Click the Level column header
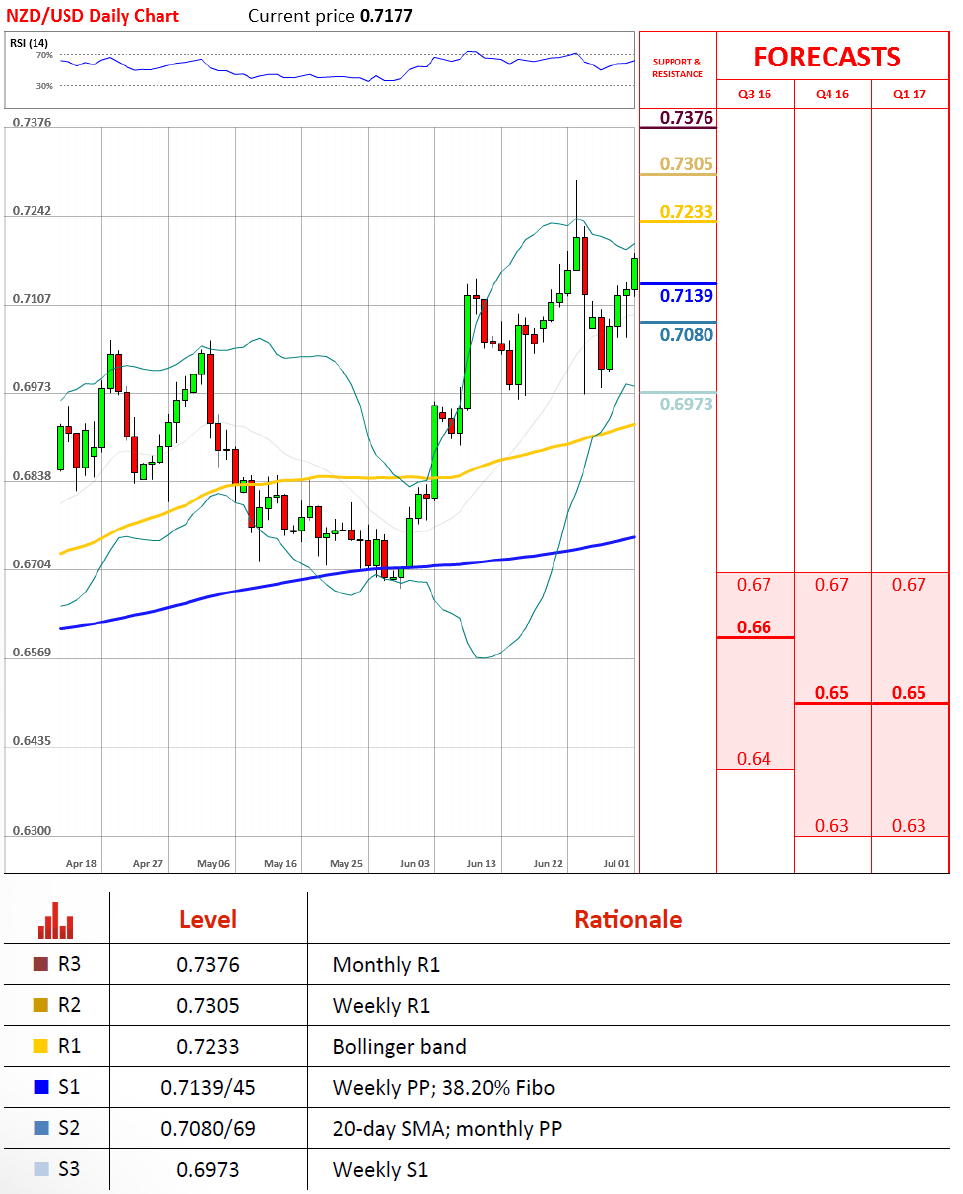963x1194 pixels. pyautogui.click(x=208, y=920)
